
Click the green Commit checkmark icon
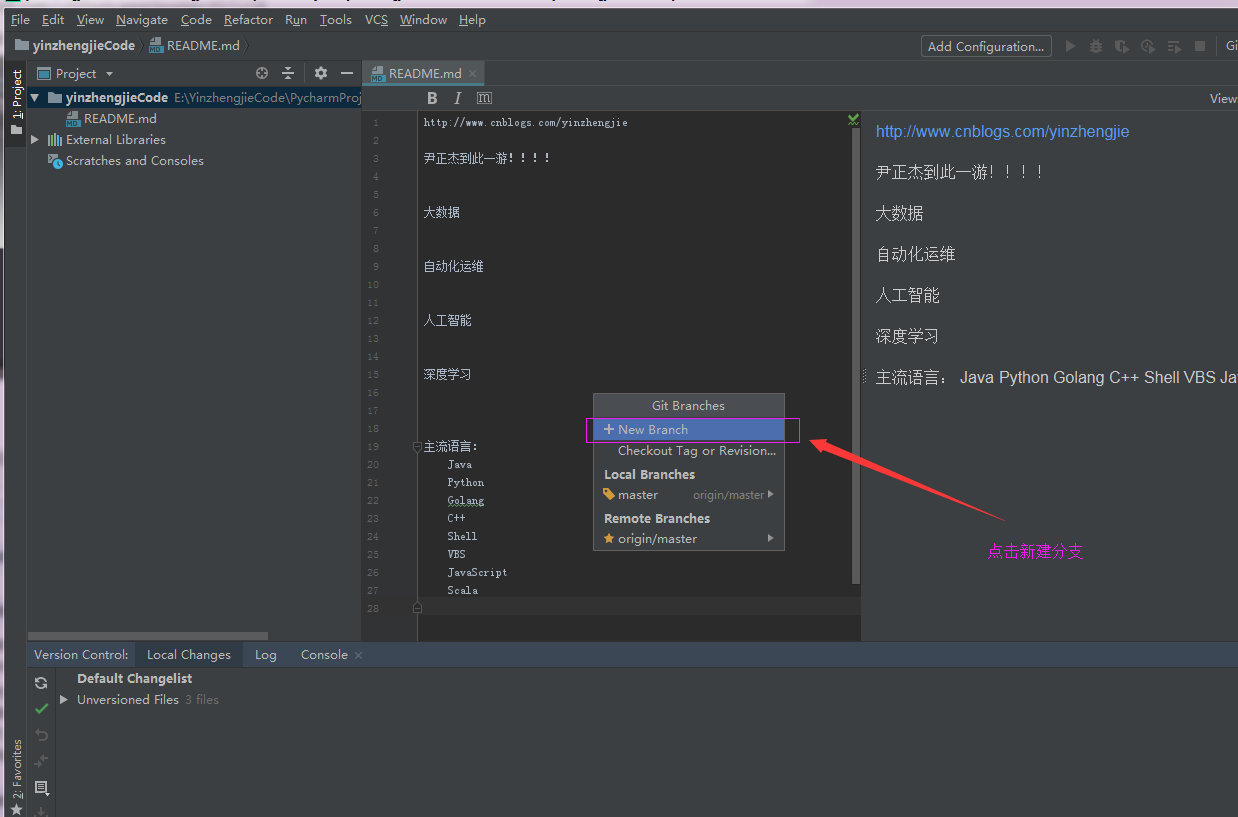click(x=41, y=709)
